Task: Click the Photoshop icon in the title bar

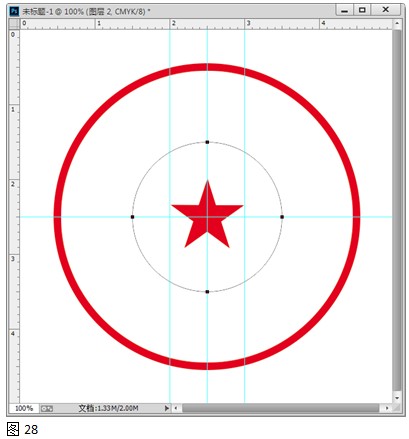Action: [14, 11]
